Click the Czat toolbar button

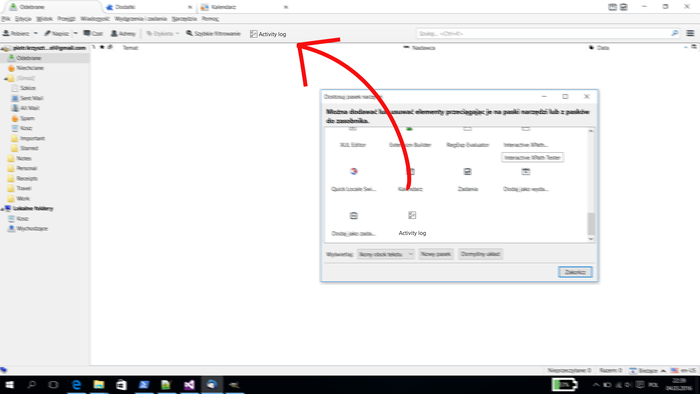(x=93, y=33)
